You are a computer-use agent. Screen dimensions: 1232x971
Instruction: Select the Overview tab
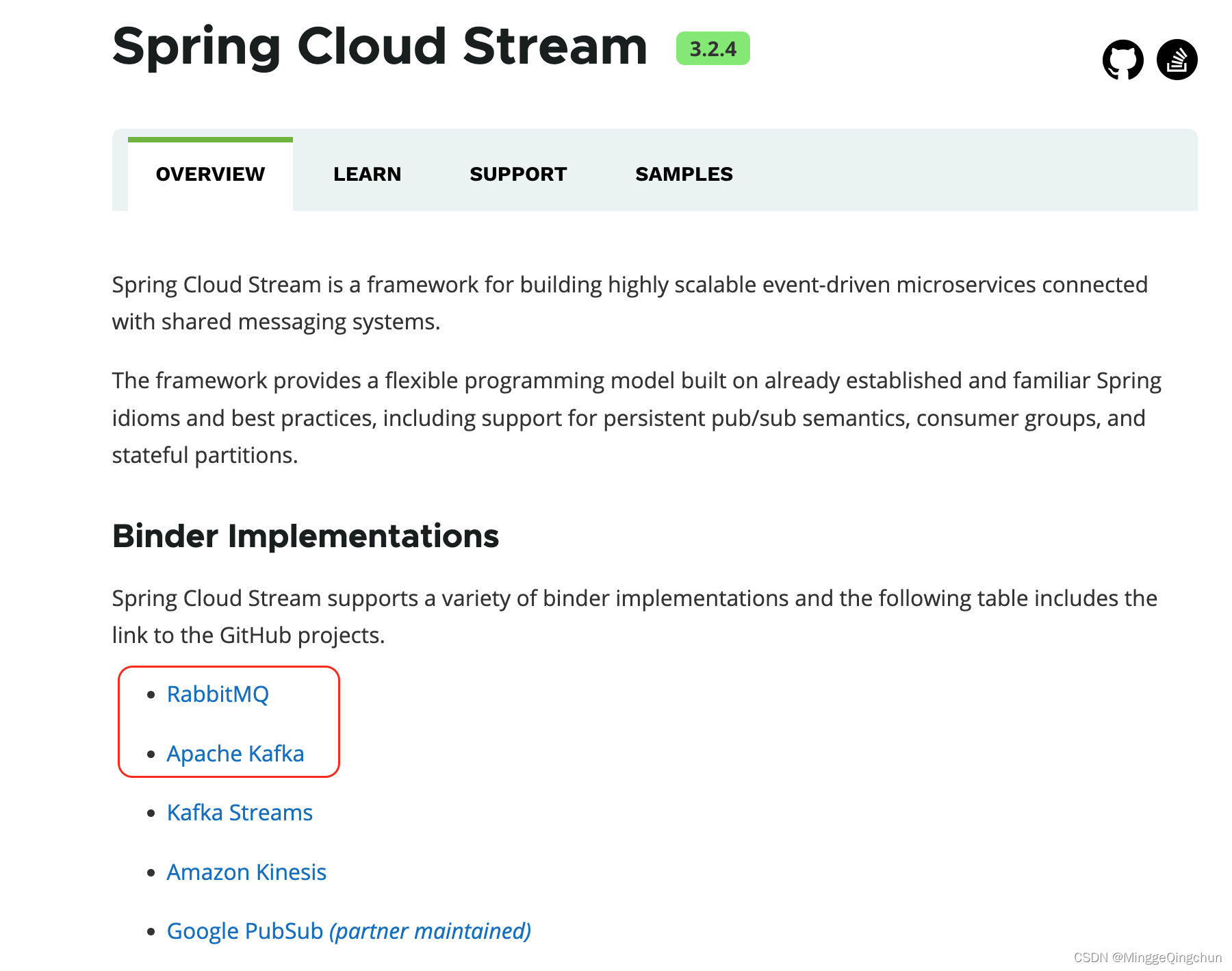point(210,174)
